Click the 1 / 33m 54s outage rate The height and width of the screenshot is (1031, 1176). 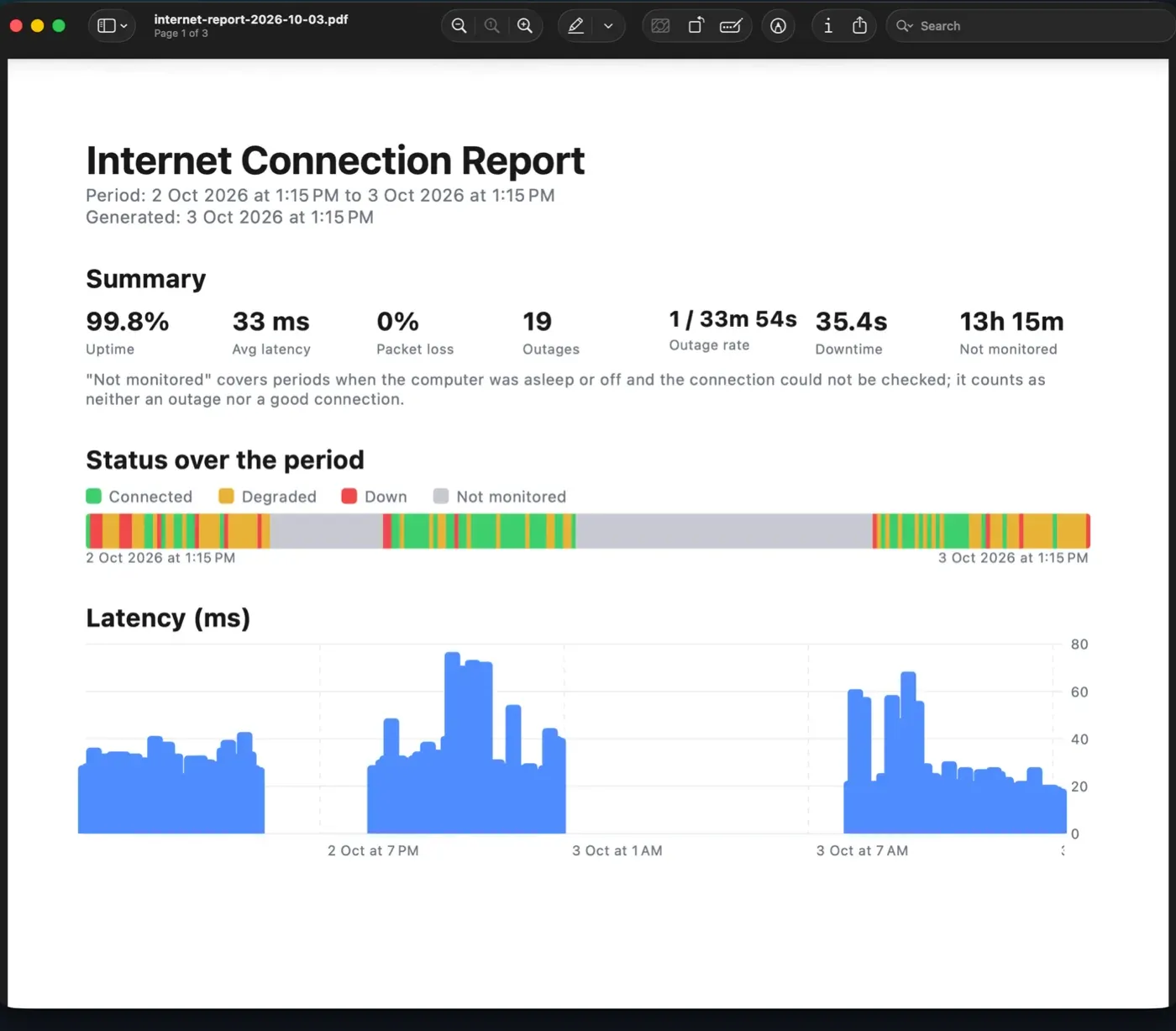(x=732, y=319)
